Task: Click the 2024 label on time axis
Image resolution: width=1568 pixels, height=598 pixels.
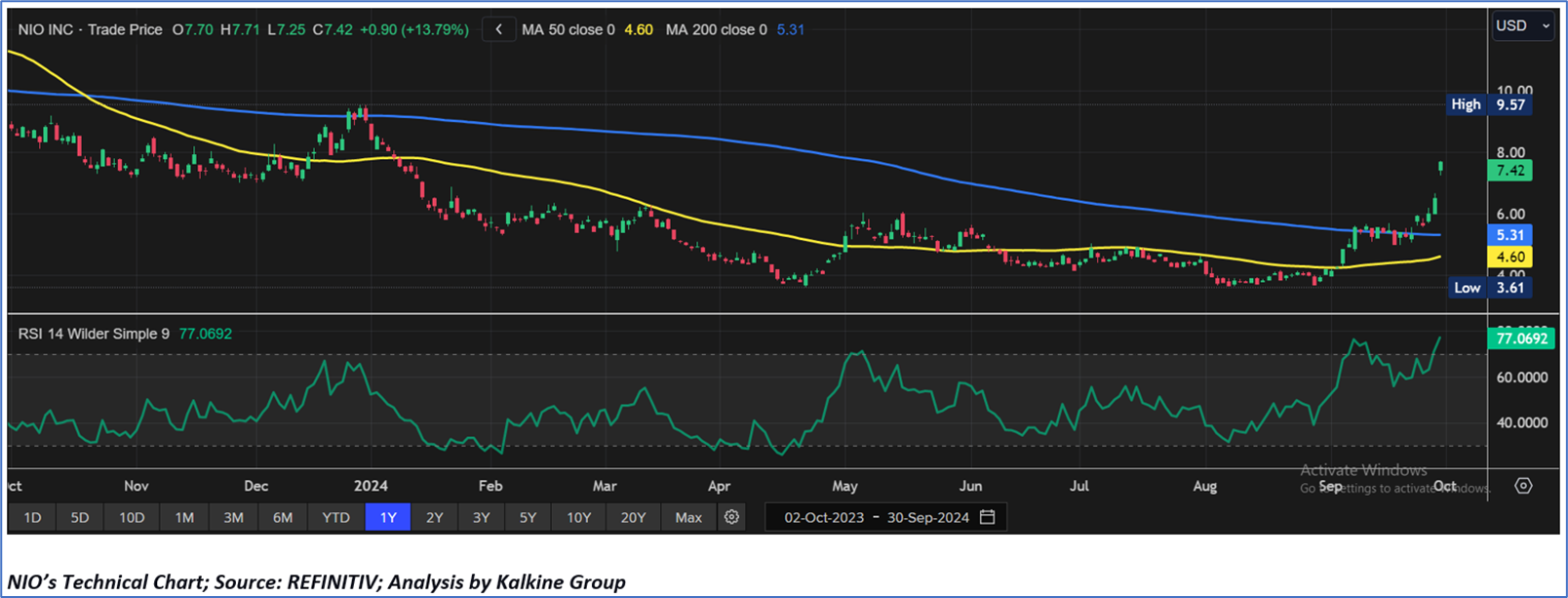Action: [371, 486]
